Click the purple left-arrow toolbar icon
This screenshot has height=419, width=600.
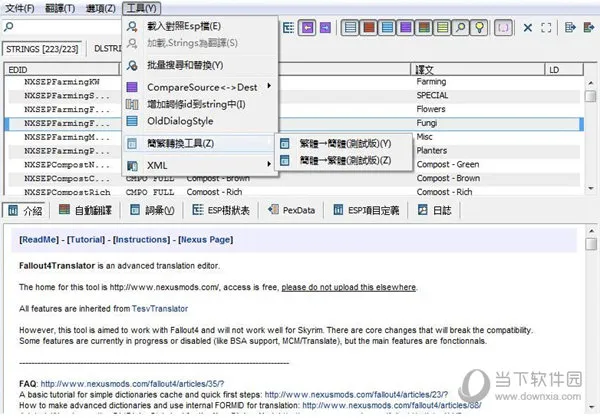[308, 28]
